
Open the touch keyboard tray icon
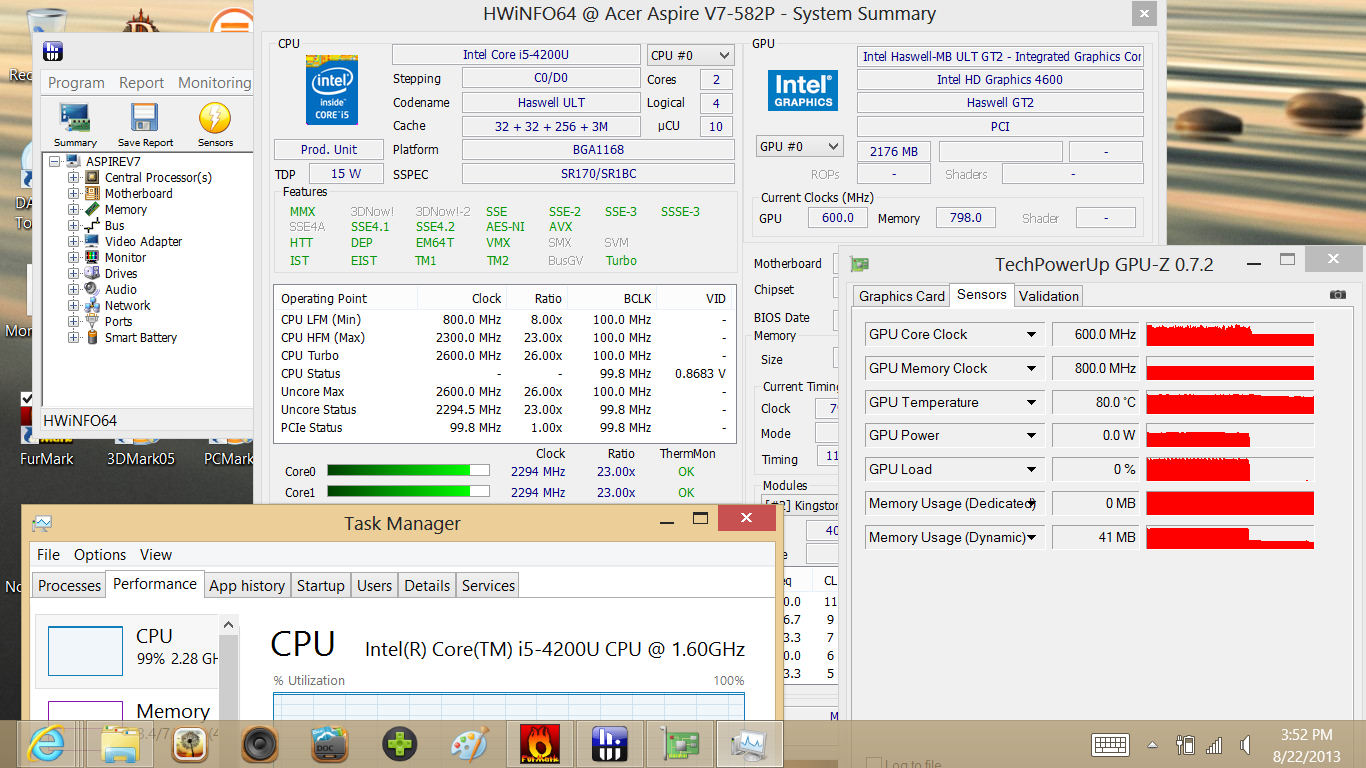pyautogui.click(x=1111, y=745)
